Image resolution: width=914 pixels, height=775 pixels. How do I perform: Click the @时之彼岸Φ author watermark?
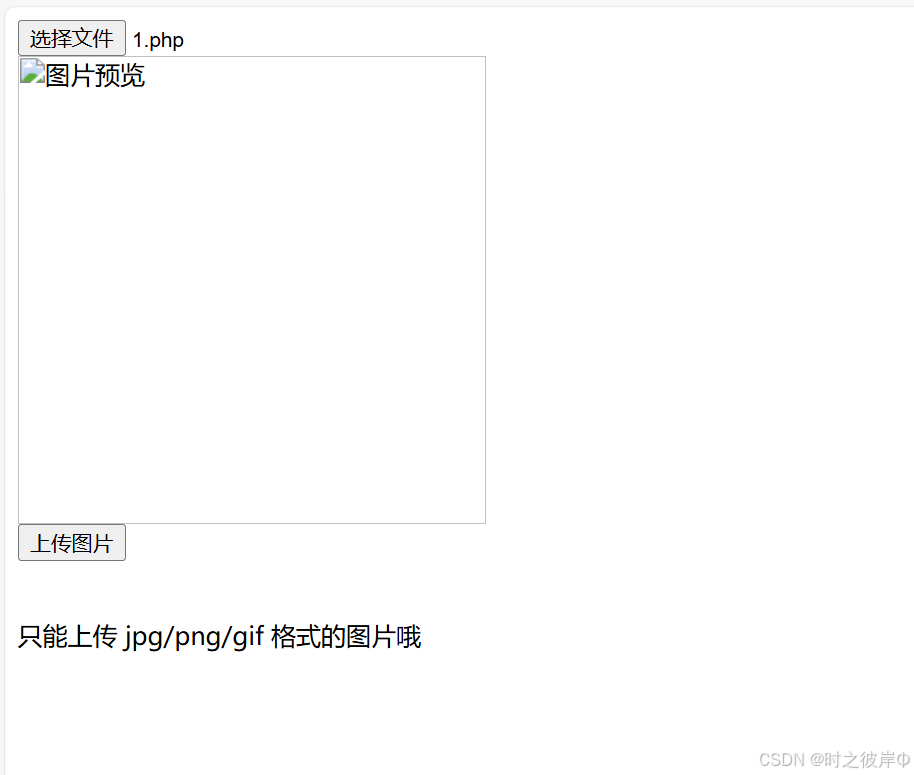(x=860, y=759)
